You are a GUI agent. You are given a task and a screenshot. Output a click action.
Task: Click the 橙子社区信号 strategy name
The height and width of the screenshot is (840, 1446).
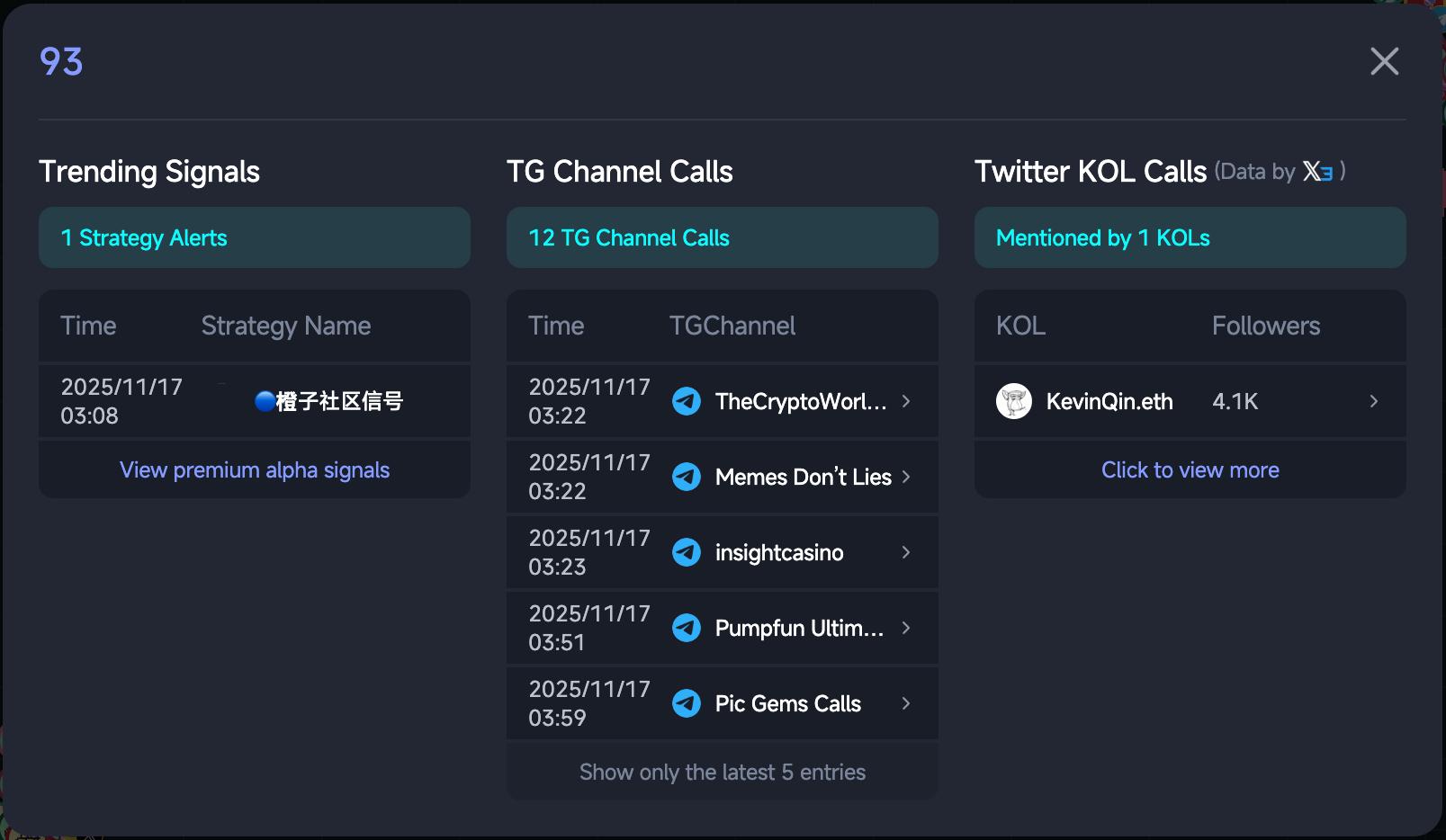click(329, 401)
